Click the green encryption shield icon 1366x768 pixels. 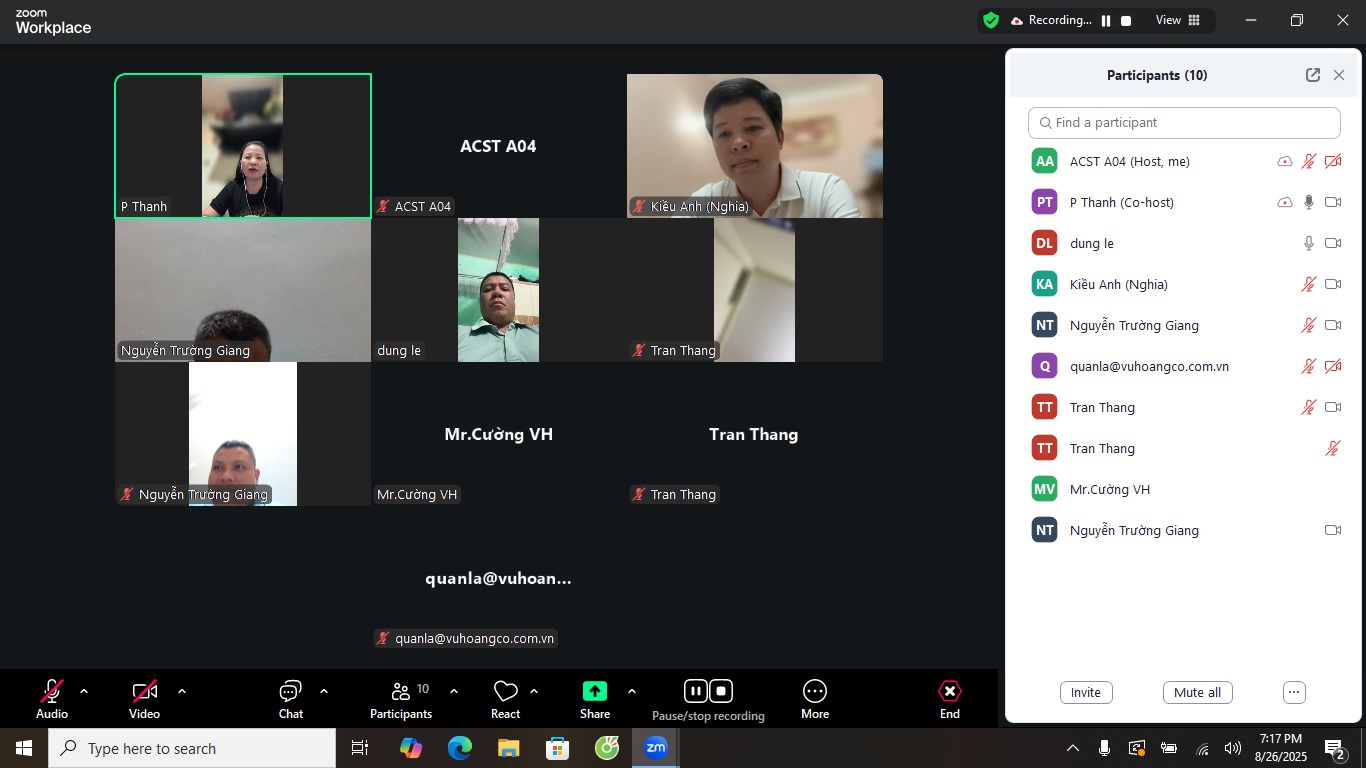991,20
